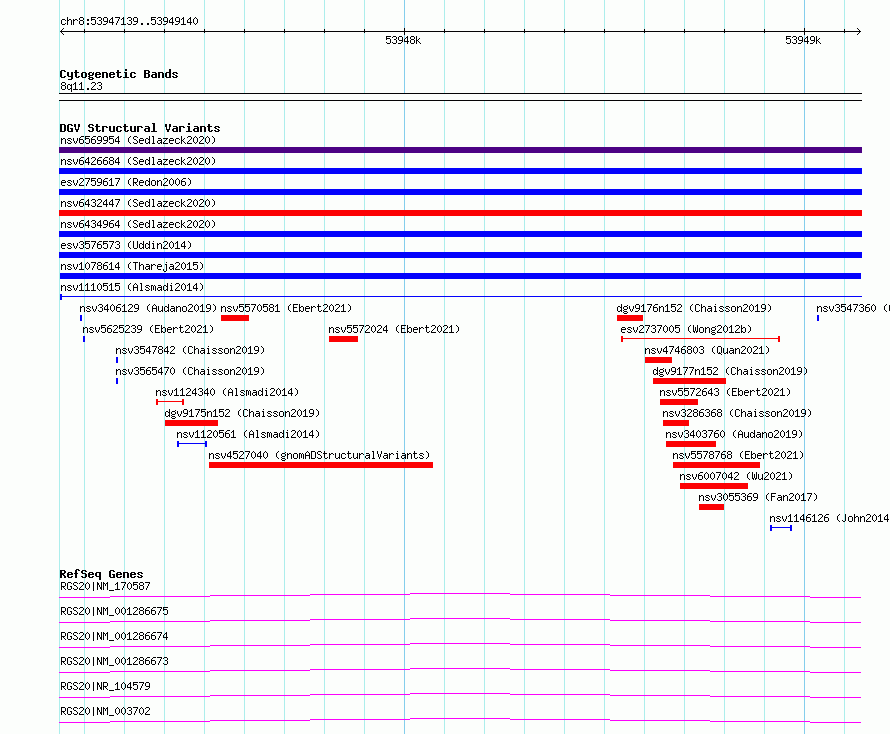
Task: Select nsv1110515 (Alsmadi2014) label
Action: (x=132, y=287)
